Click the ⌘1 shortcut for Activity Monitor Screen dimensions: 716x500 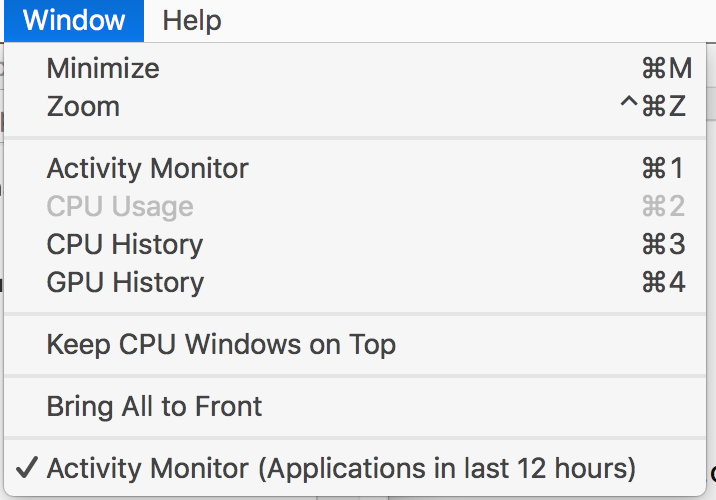[x=663, y=168]
